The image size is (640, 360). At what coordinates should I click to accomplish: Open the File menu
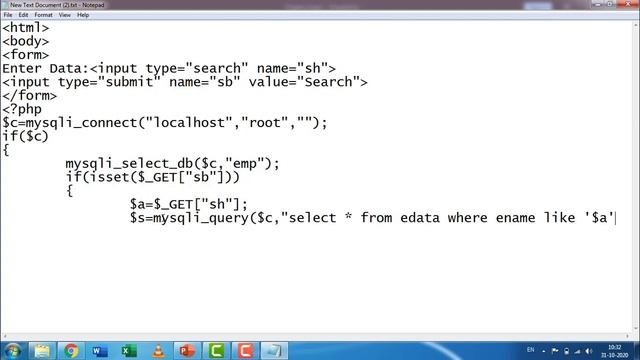pyautogui.click(x=8, y=15)
